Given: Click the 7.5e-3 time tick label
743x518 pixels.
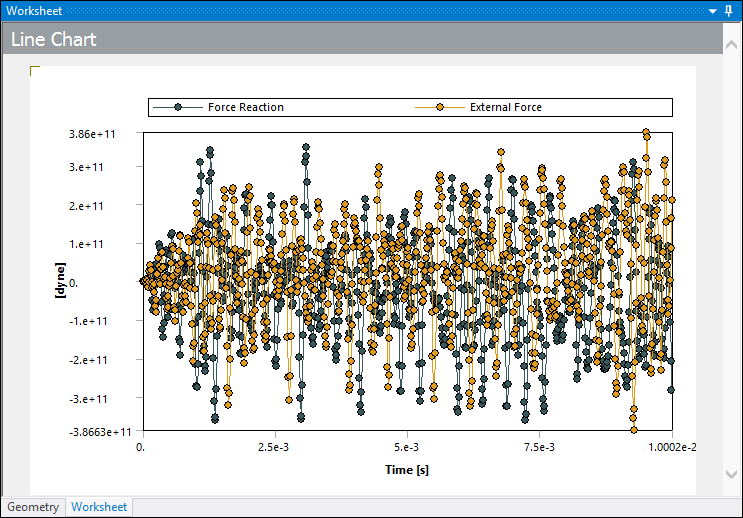Looking at the screenshot, I should point(539,447).
